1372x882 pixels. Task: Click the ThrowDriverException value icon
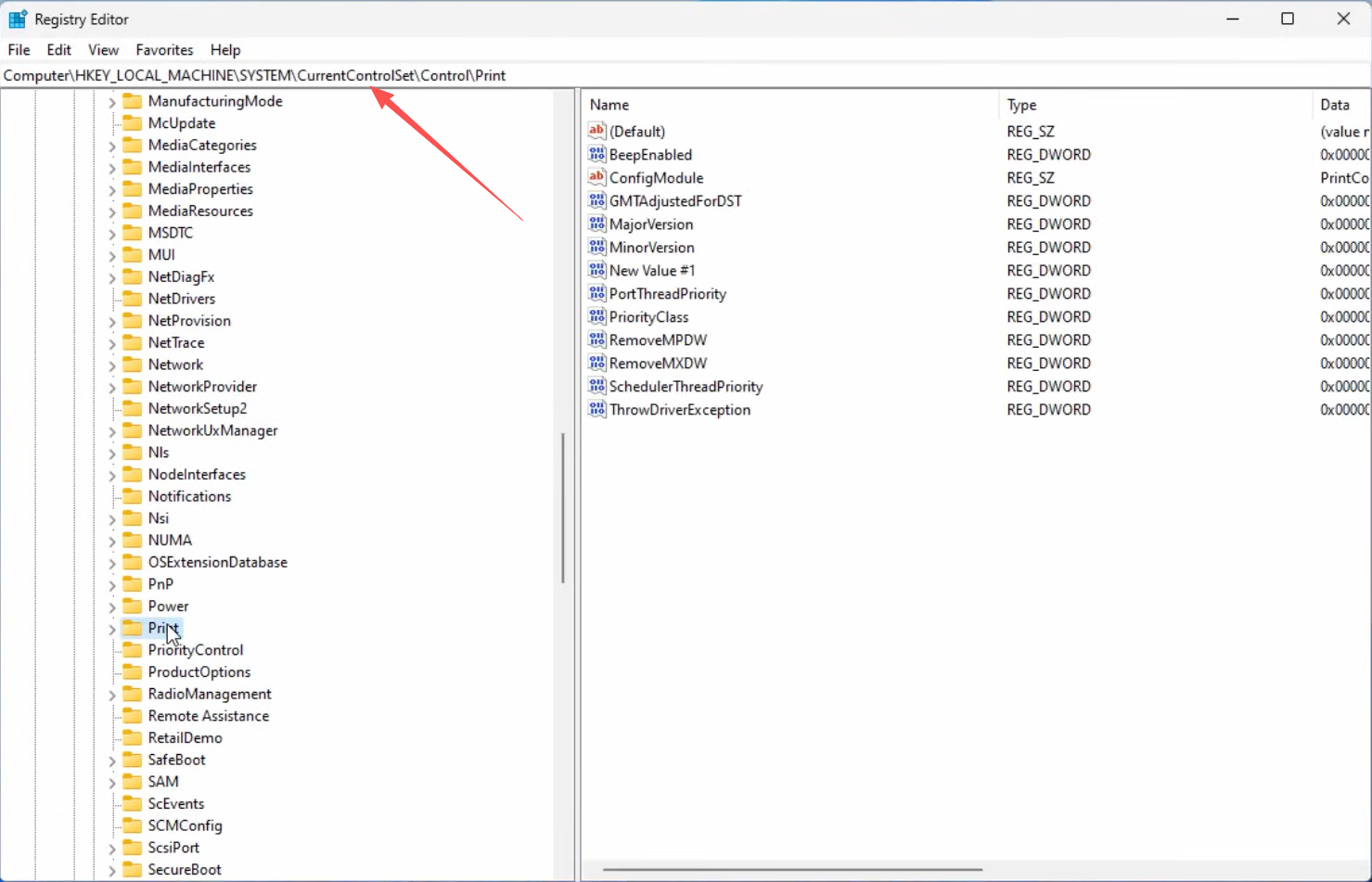pyautogui.click(x=597, y=409)
